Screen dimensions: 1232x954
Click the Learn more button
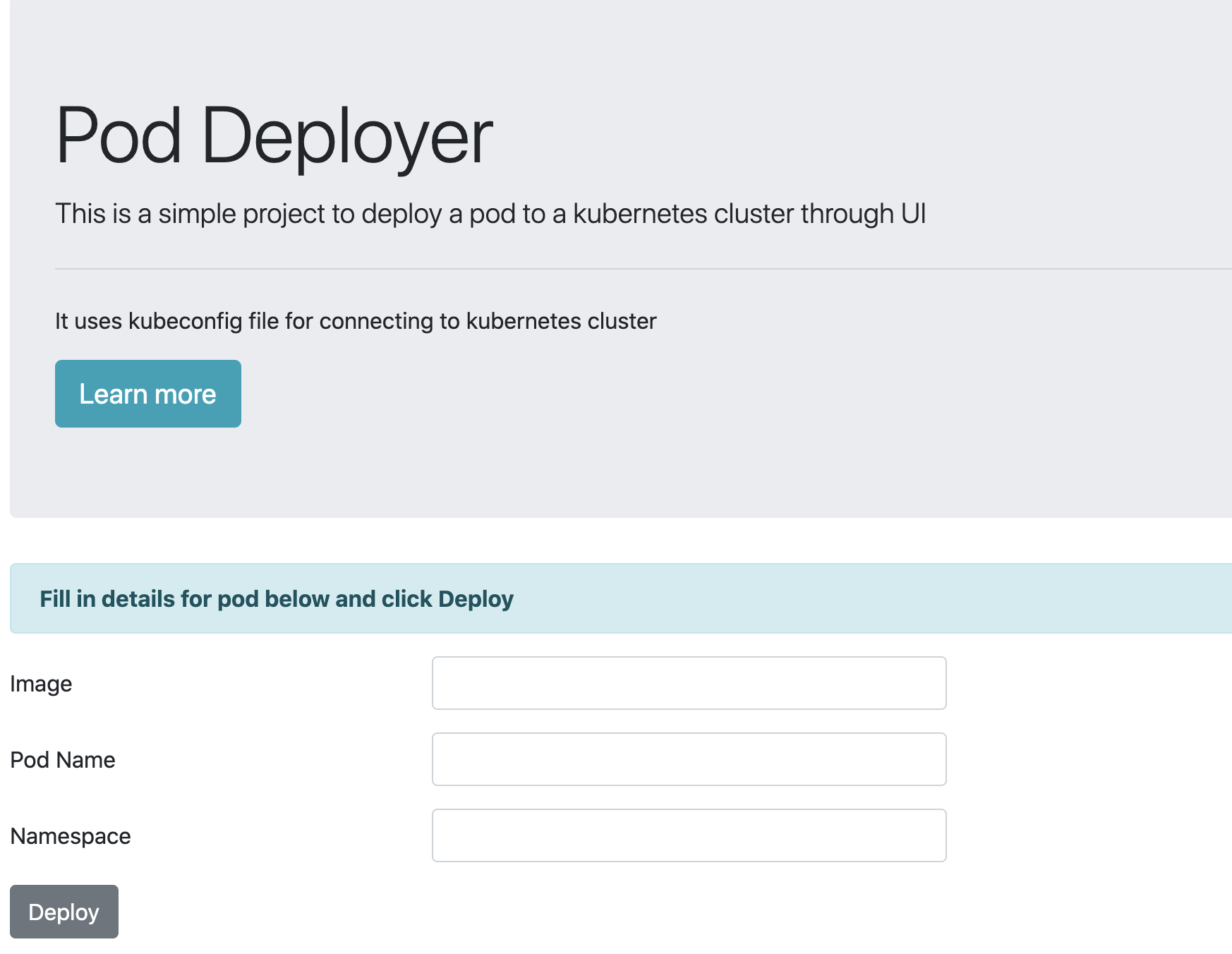click(148, 394)
